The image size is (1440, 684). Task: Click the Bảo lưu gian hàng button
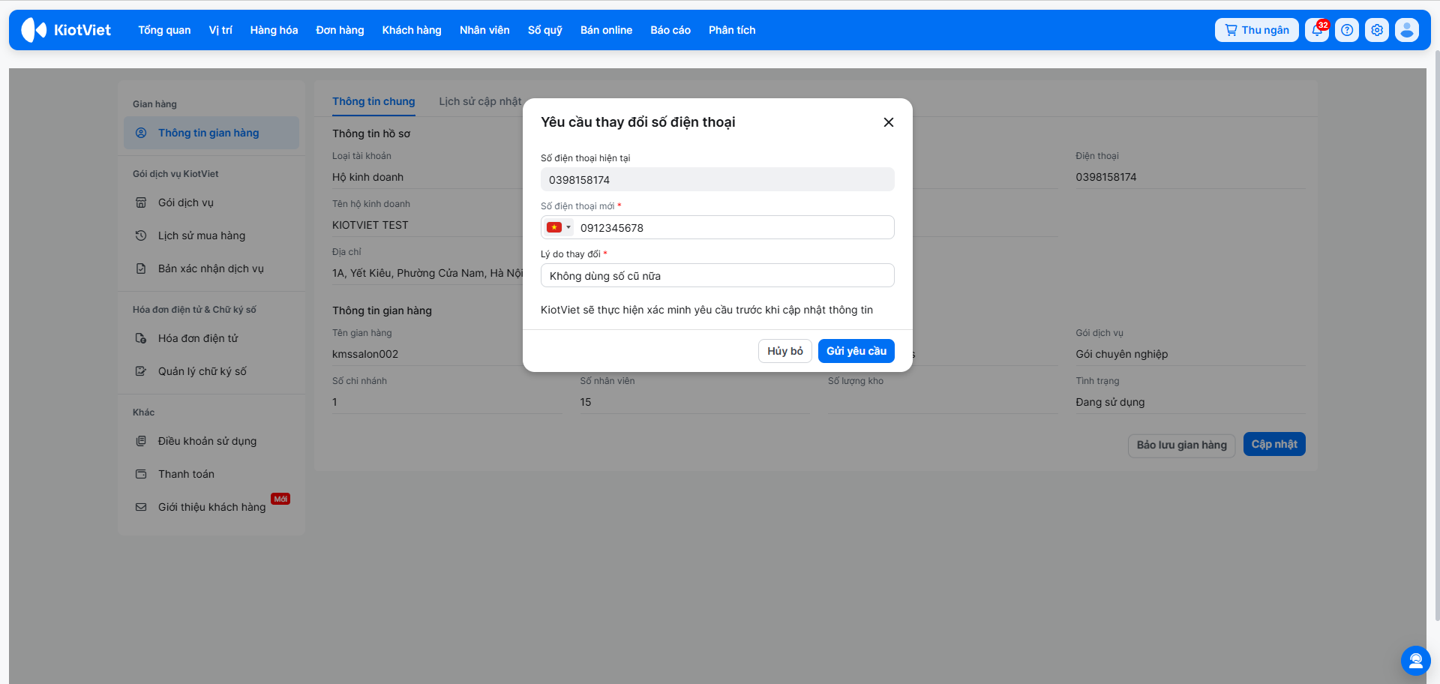(x=1182, y=445)
